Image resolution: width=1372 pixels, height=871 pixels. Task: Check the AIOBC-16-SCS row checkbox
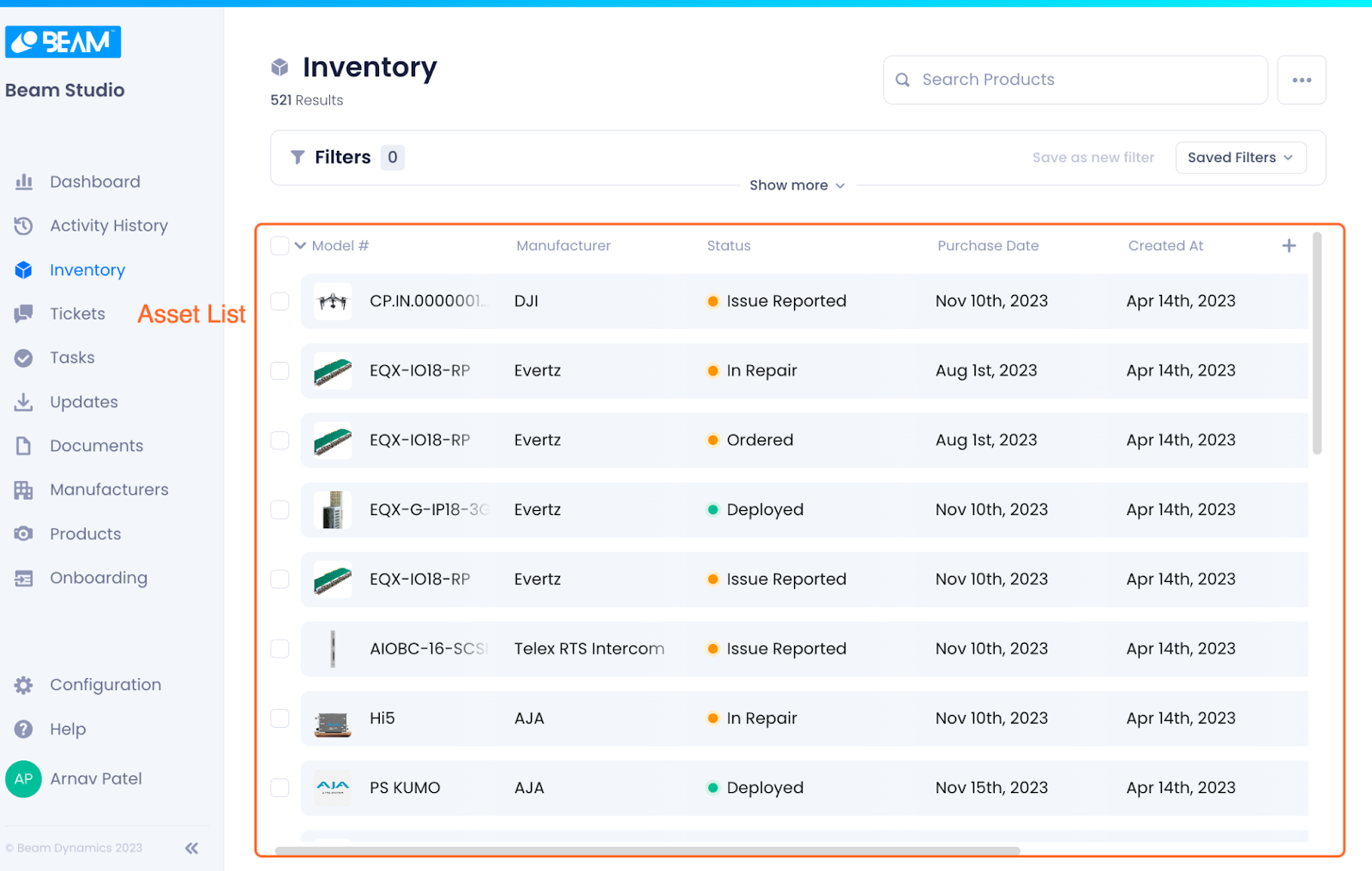click(280, 649)
